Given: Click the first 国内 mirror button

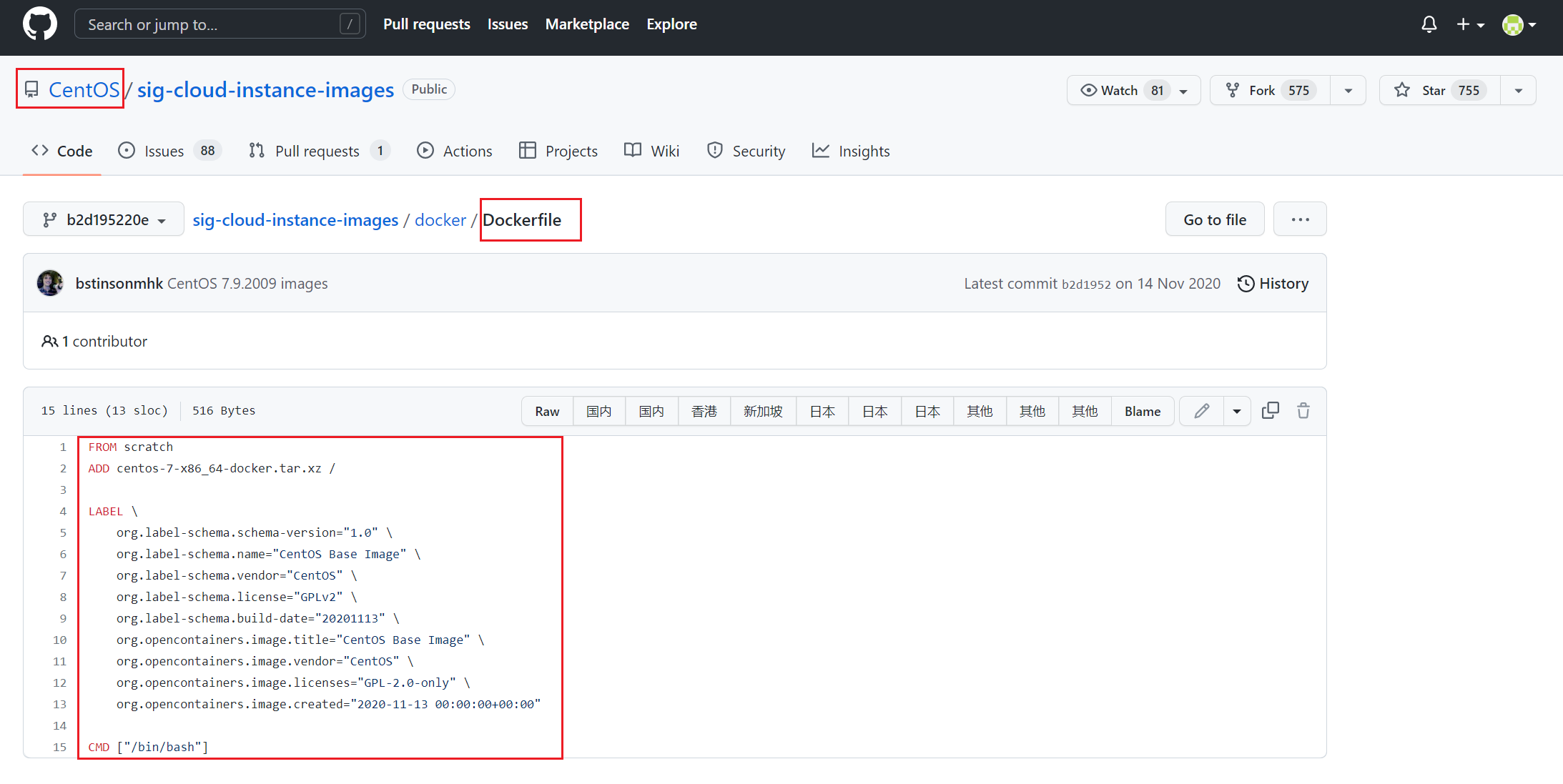Looking at the screenshot, I should tap(599, 411).
